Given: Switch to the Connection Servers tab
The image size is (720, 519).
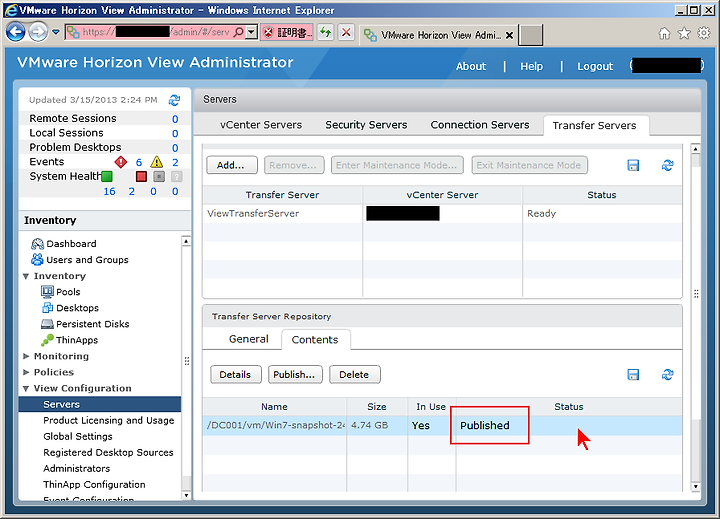Looking at the screenshot, I should point(480,125).
